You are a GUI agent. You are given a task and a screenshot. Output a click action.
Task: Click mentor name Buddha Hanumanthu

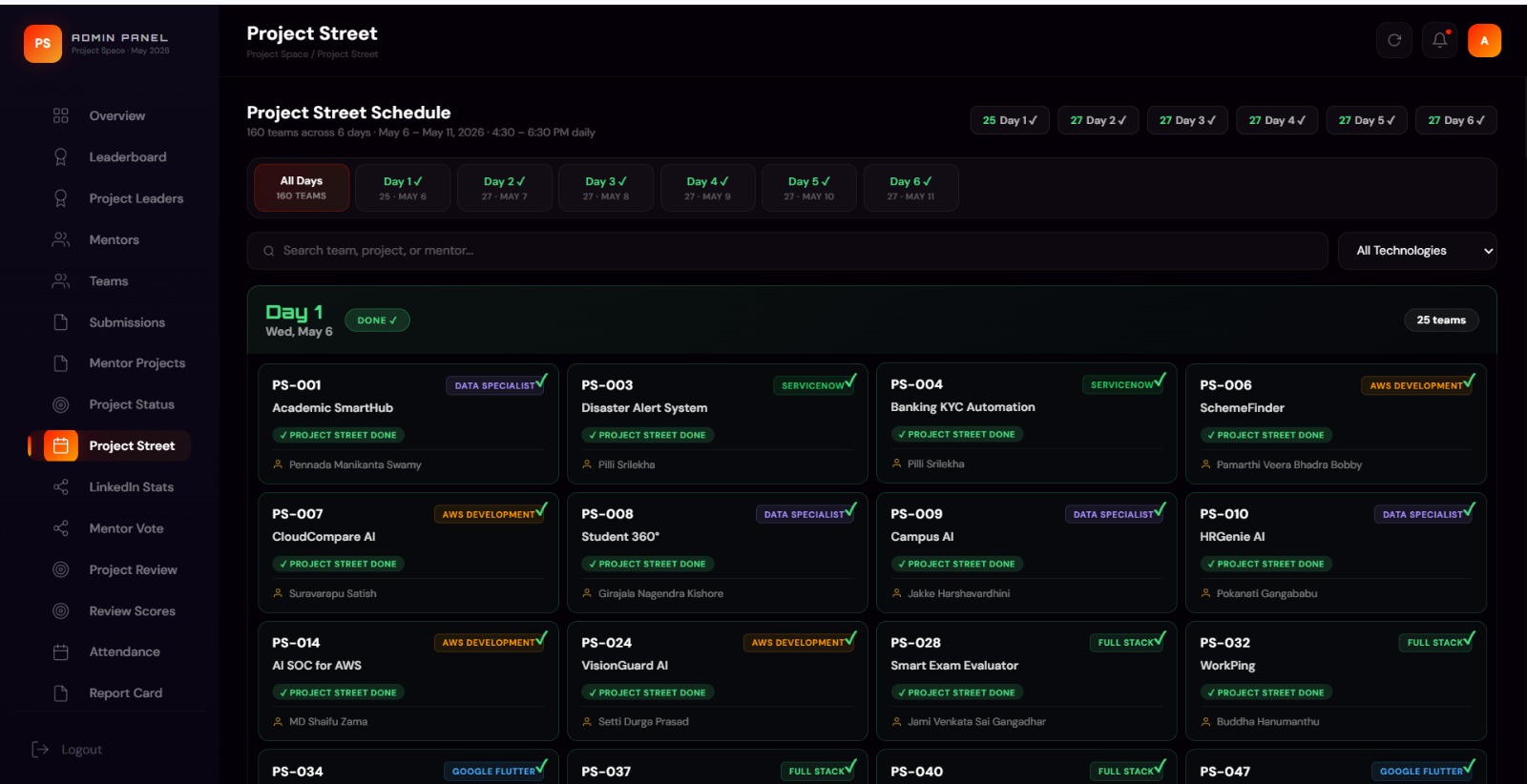tap(1268, 722)
